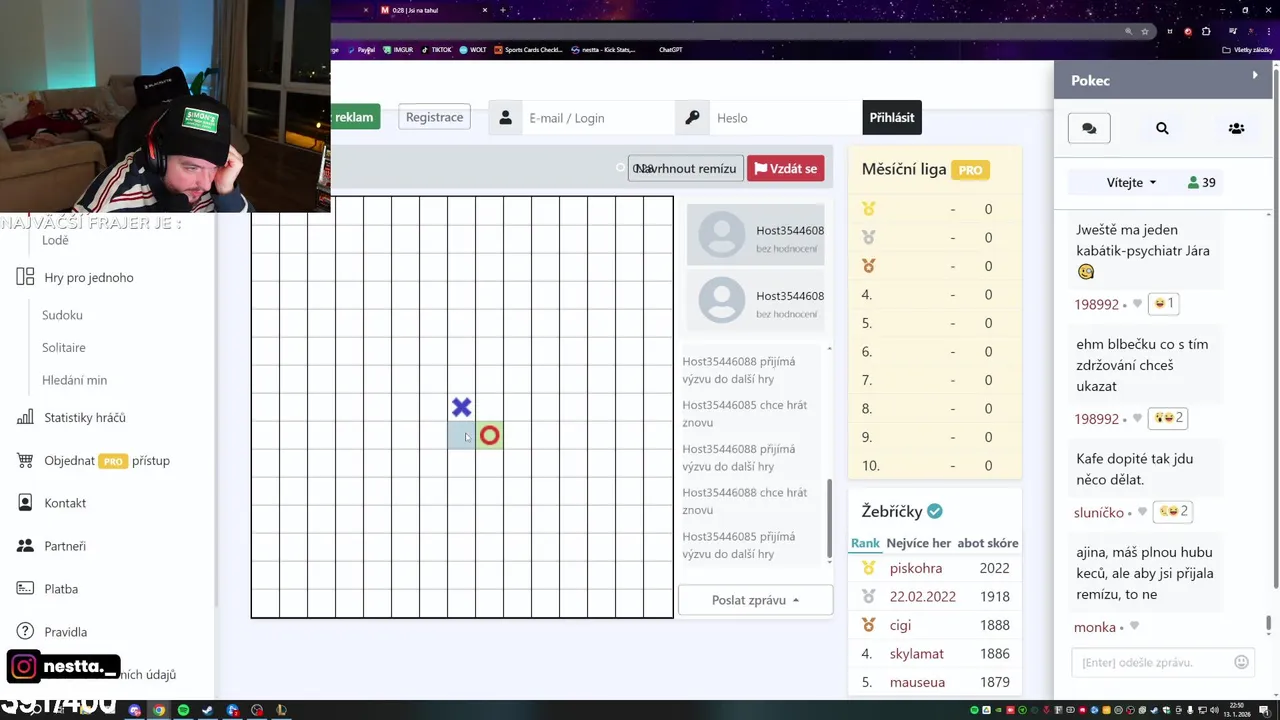This screenshot has height=720, width=1280.
Task: Open Chrome from taskbar
Action: (158, 710)
